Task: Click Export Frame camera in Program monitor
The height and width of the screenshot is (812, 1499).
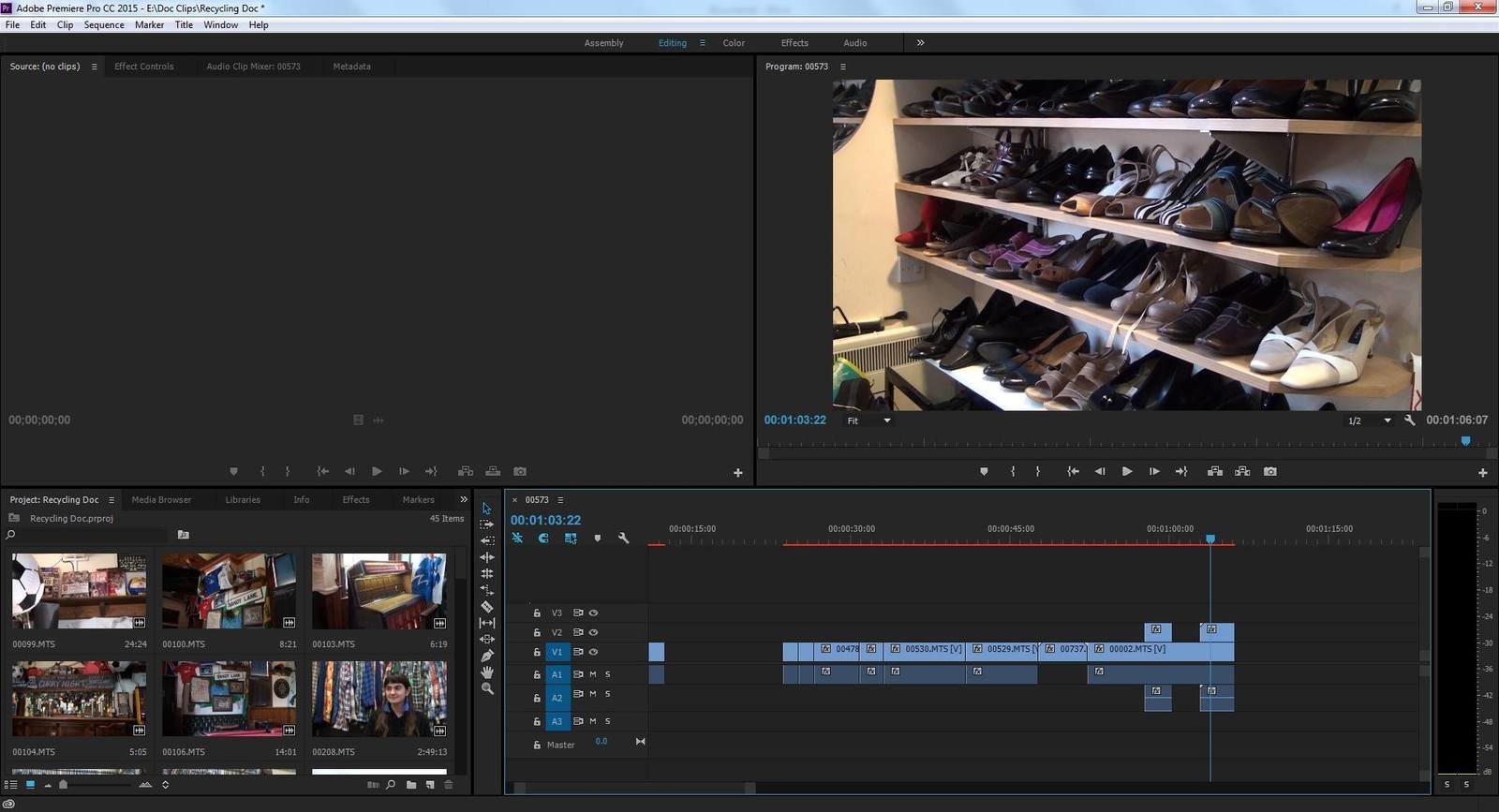Action: tap(1269, 472)
